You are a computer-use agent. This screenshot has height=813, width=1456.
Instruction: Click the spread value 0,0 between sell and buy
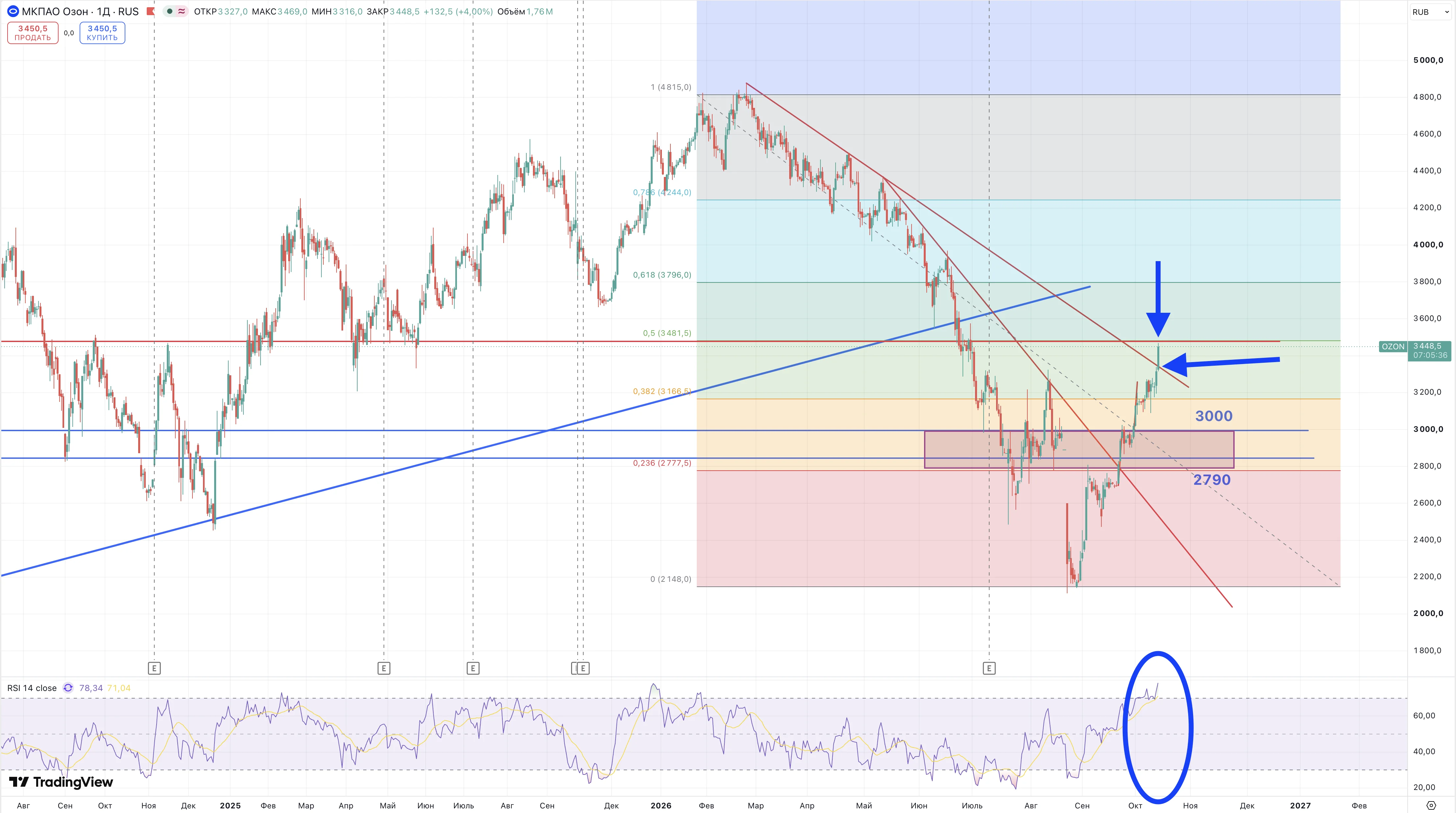[69, 33]
